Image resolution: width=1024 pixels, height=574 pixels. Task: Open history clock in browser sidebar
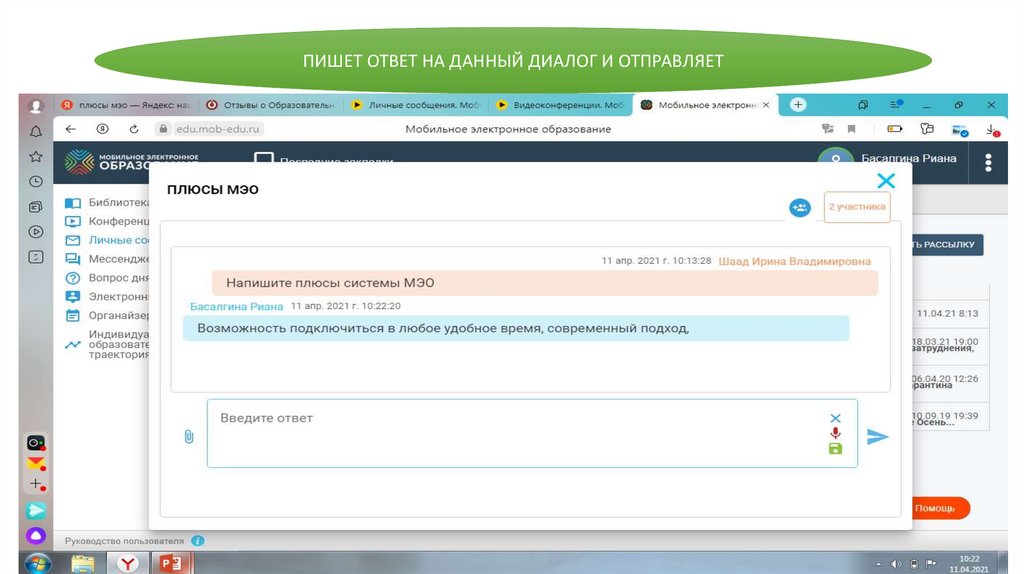tap(36, 182)
